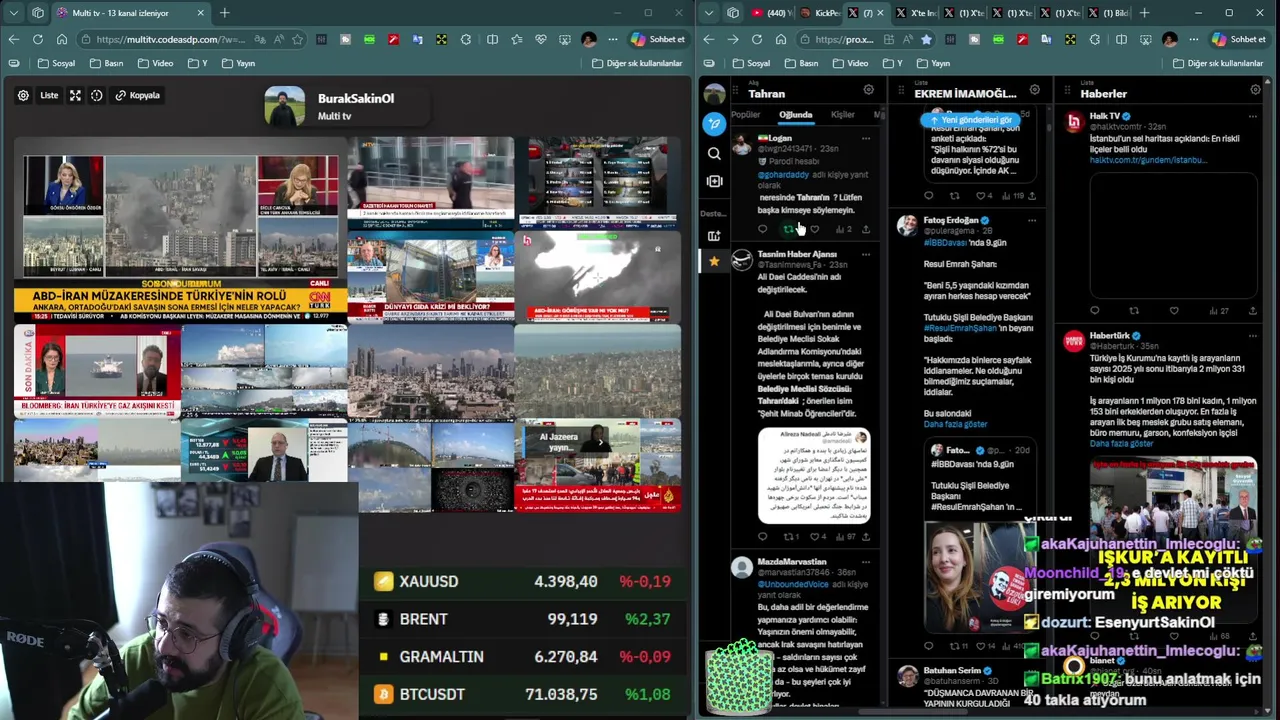Open Basın bookmarks folder in left browser

[106, 63]
